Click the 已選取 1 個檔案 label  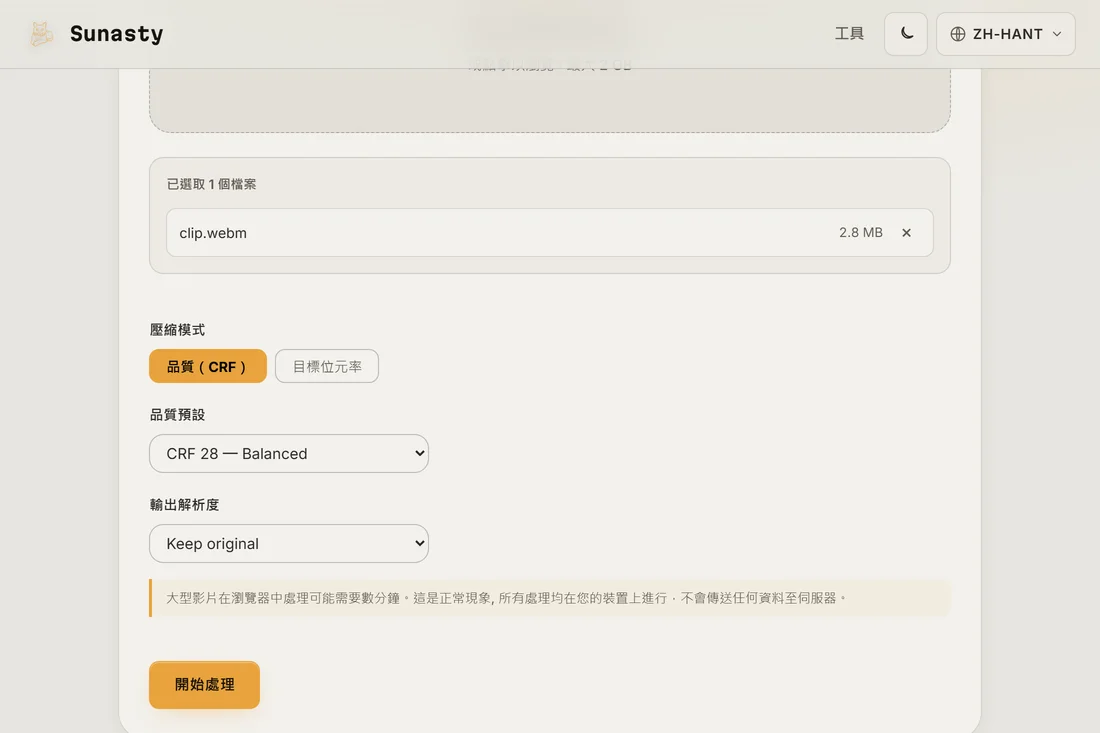point(211,184)
